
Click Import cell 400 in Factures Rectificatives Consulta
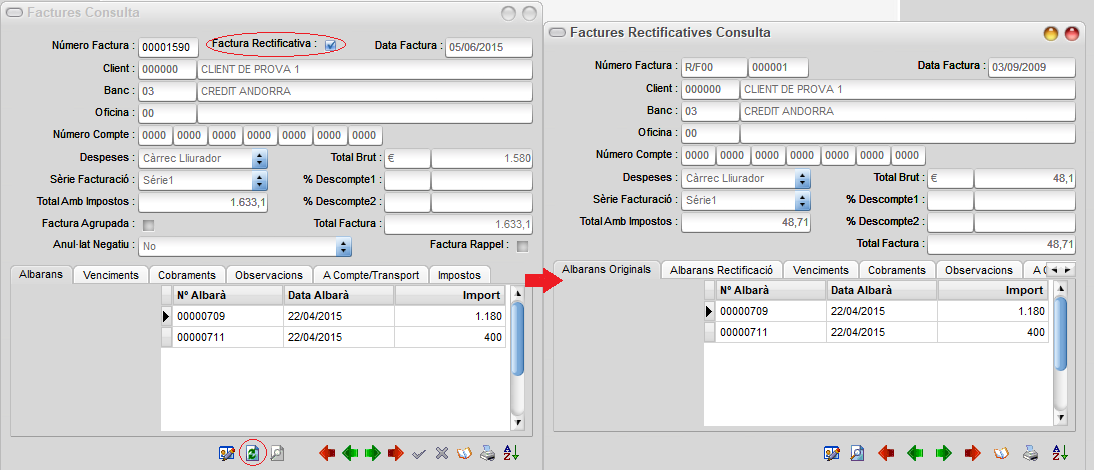(993, 333)
